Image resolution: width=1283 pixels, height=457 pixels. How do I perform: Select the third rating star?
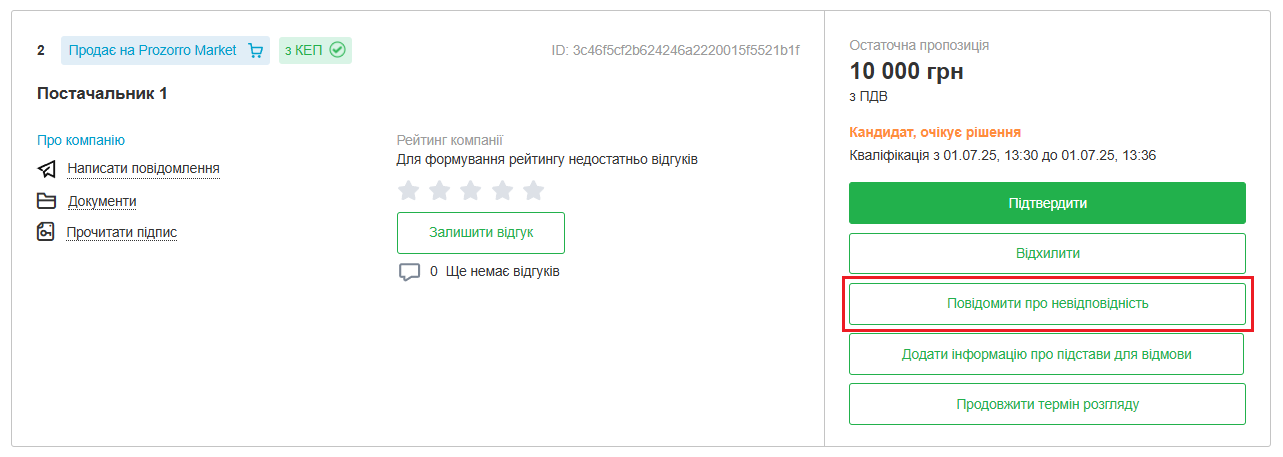471,190
